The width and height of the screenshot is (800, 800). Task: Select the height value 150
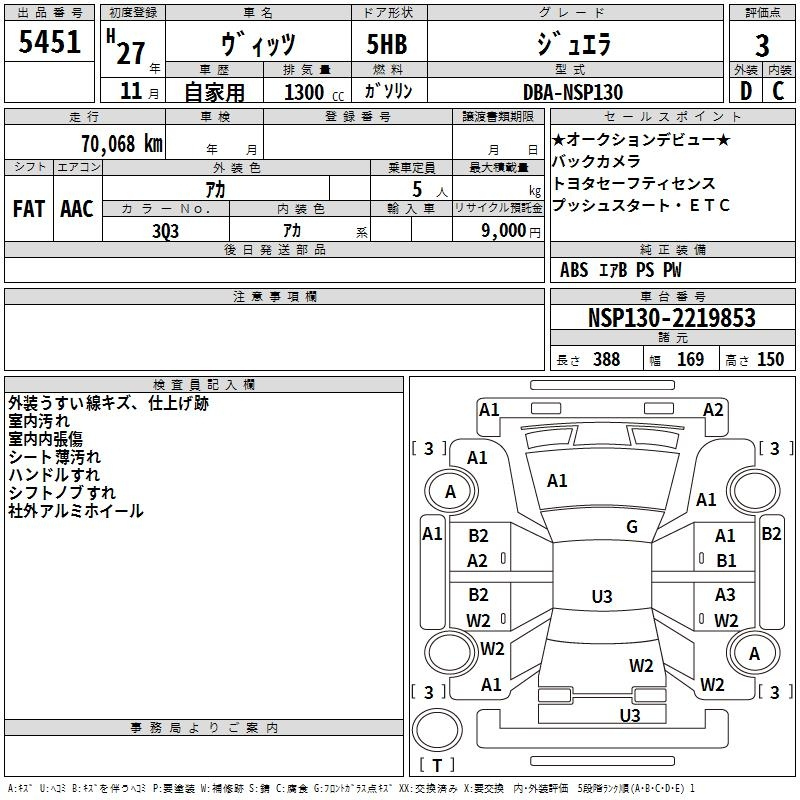click(x=770, y=359)
